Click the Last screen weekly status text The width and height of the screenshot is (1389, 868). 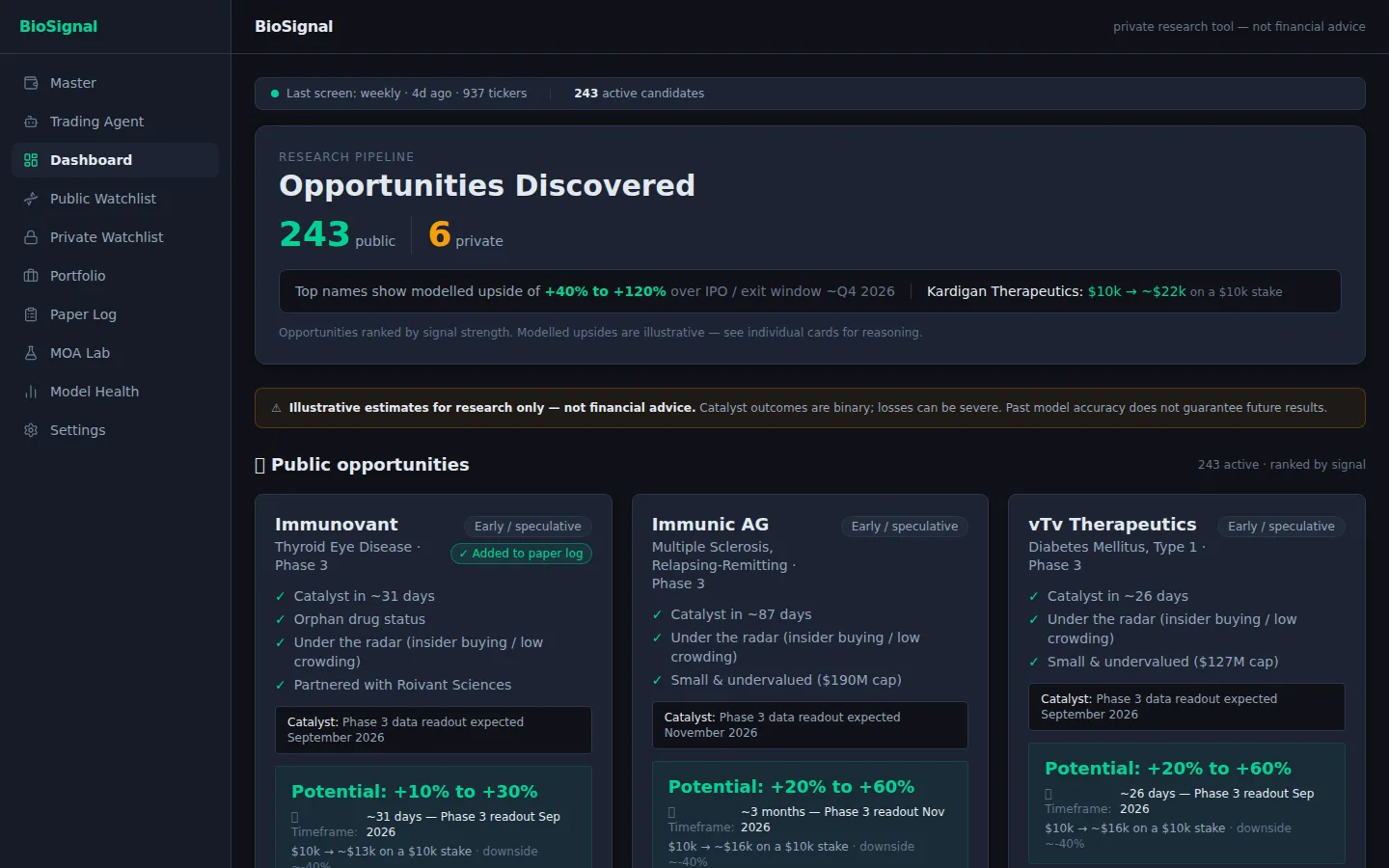(406, 94)
